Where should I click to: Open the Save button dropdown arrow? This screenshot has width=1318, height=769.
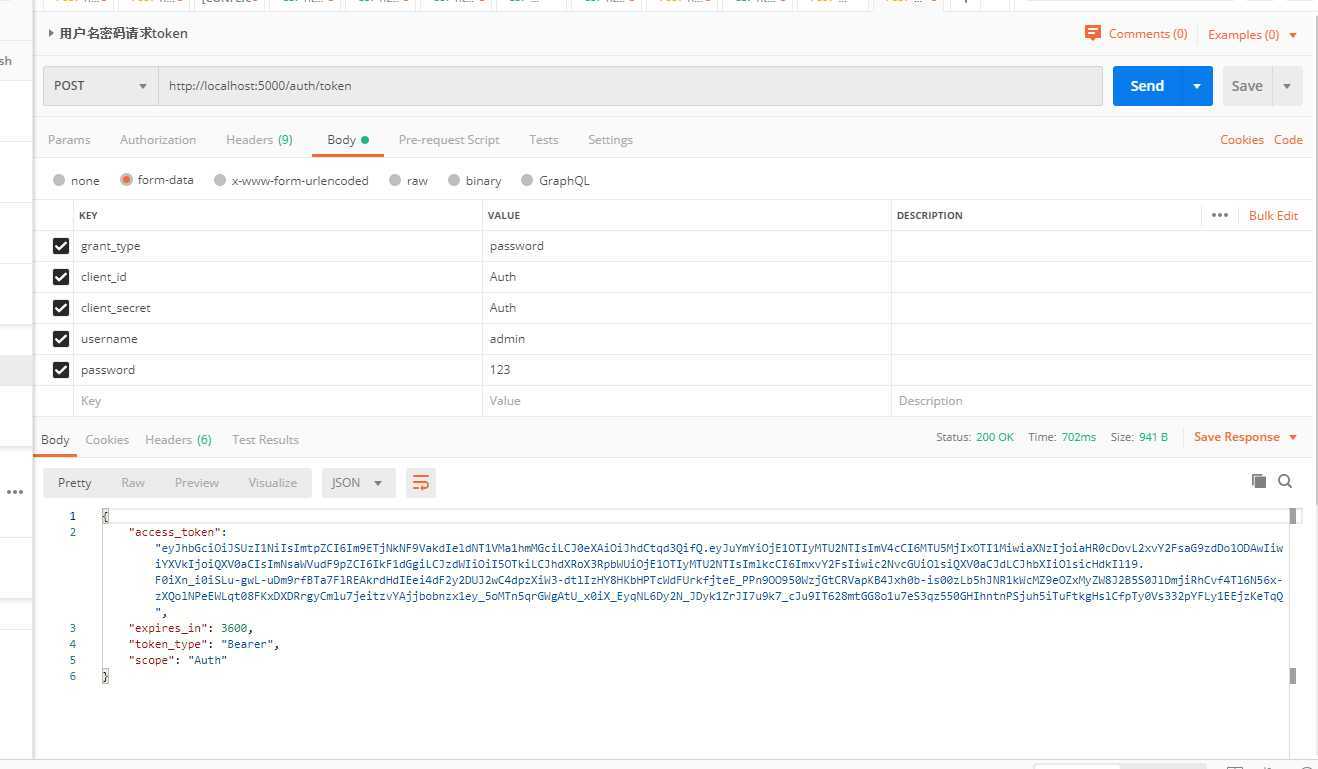tap(1287, 86)
